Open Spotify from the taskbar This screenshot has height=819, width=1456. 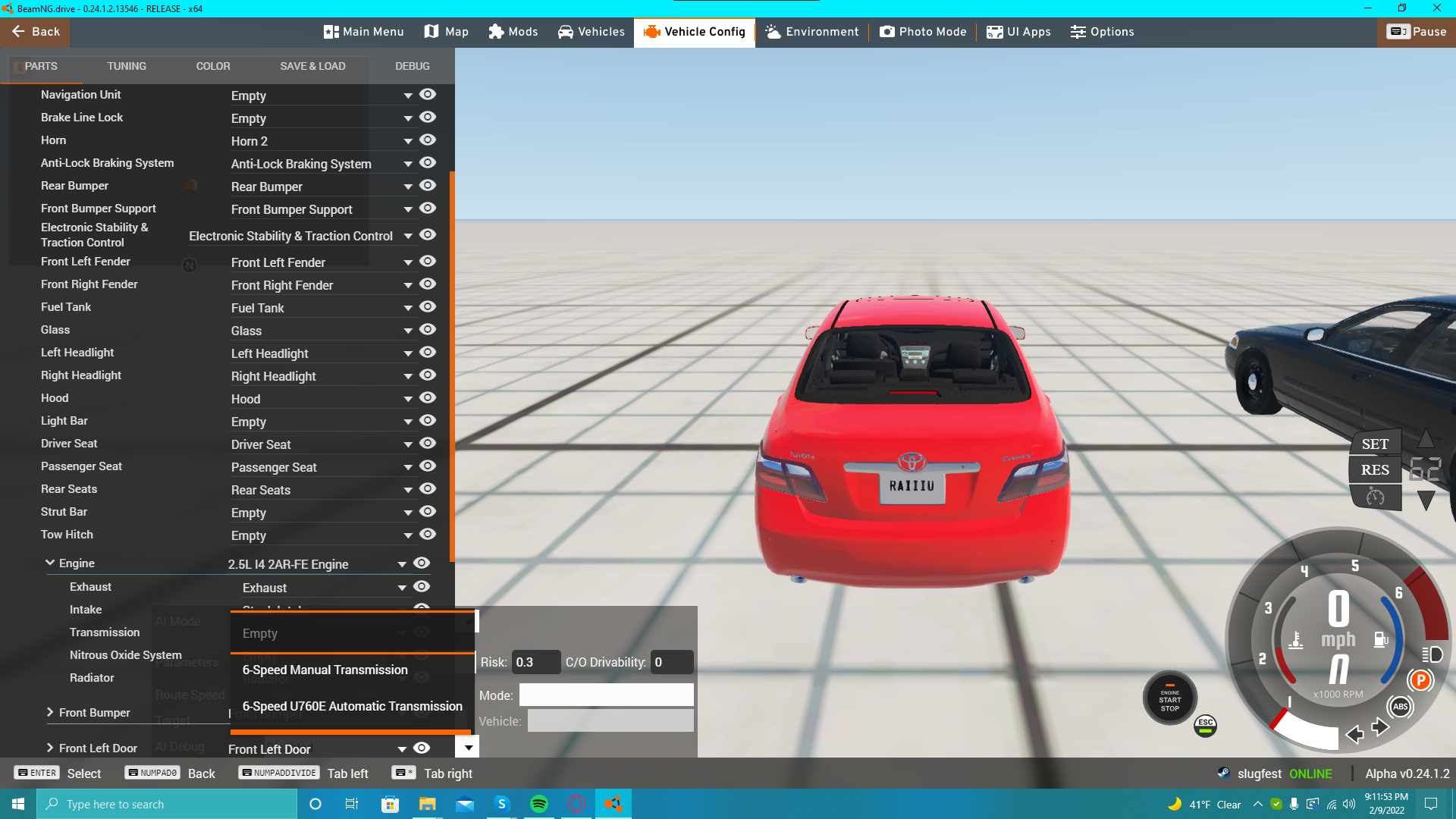pos(539,804)
